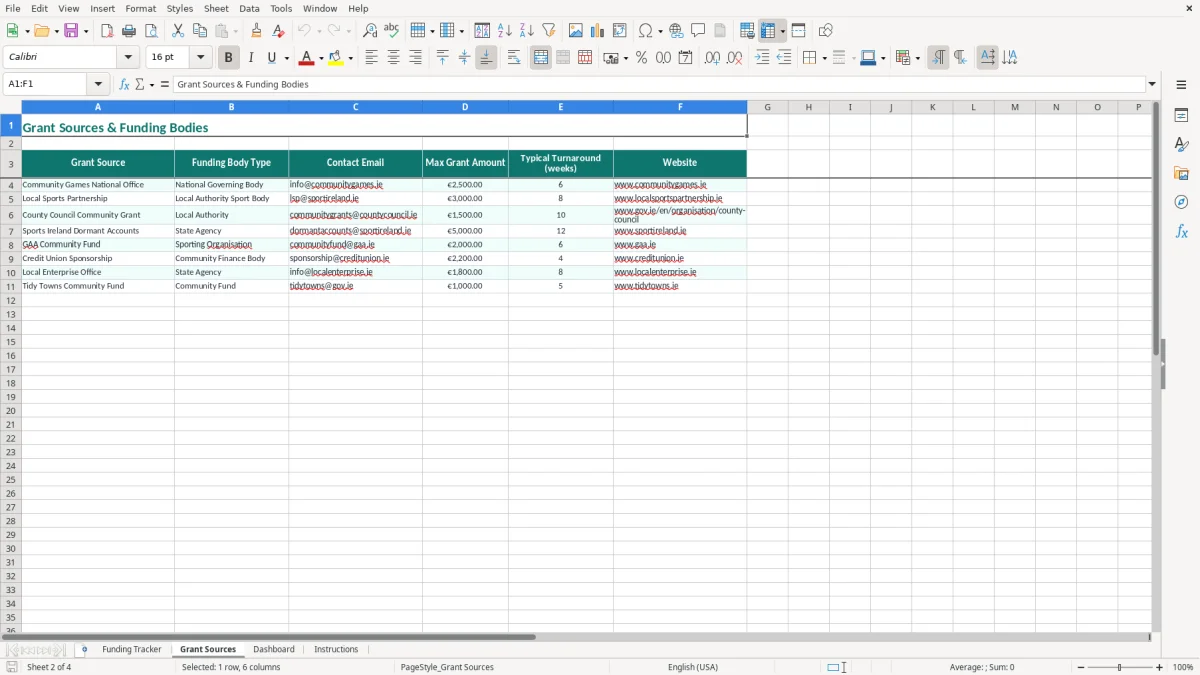Insert a pivot table

point(620,31)
